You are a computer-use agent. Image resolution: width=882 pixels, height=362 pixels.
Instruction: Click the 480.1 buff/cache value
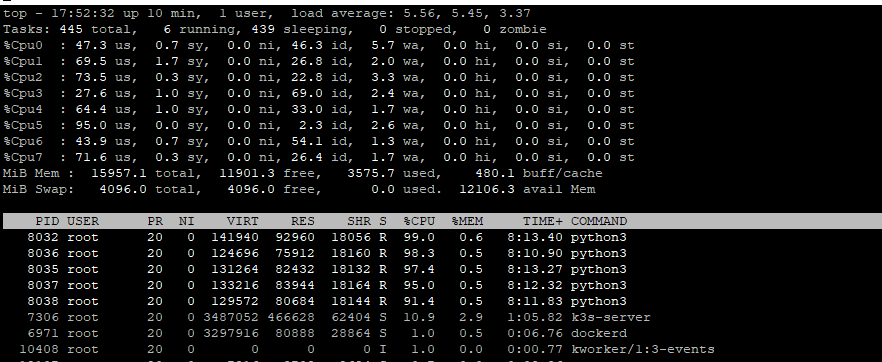tap(495, 173)
